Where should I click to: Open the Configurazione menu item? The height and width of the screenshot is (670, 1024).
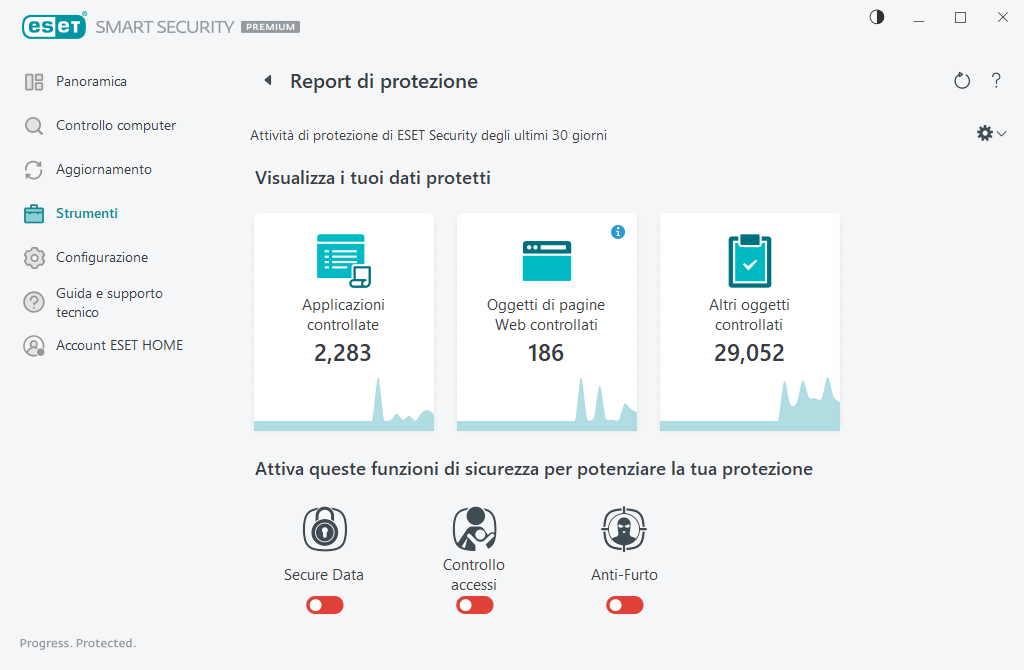point(101,258)
